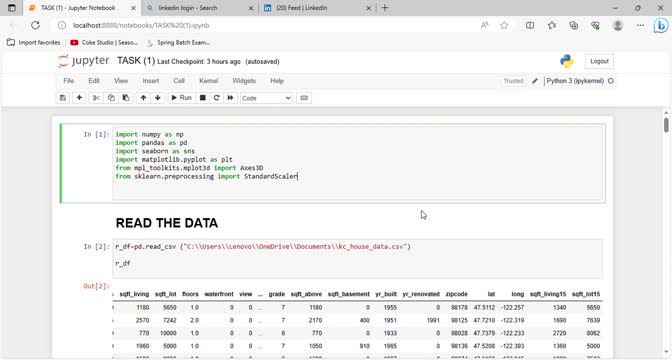Open the Insert menu
The image size is (672, 360).
(150, 81)
